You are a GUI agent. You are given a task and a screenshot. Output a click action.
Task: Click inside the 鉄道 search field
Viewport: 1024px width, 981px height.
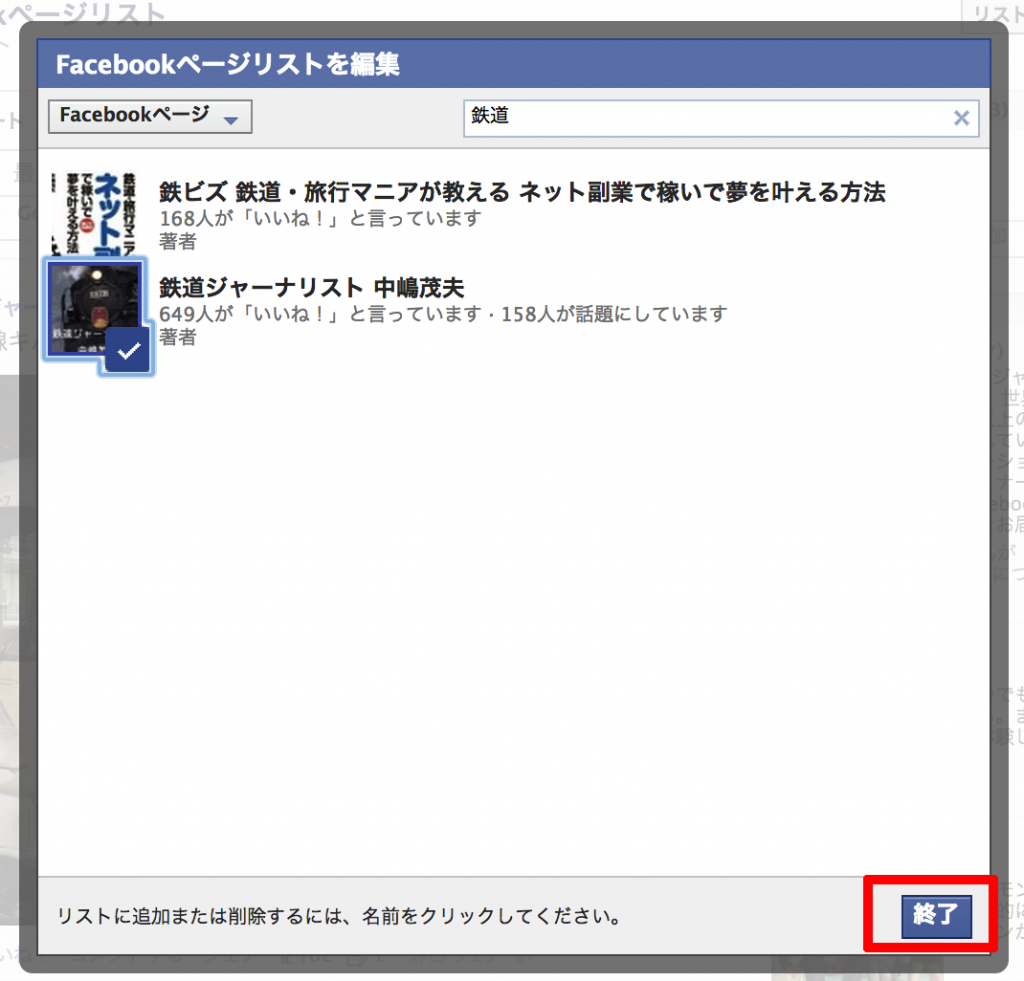coord(700,117)
